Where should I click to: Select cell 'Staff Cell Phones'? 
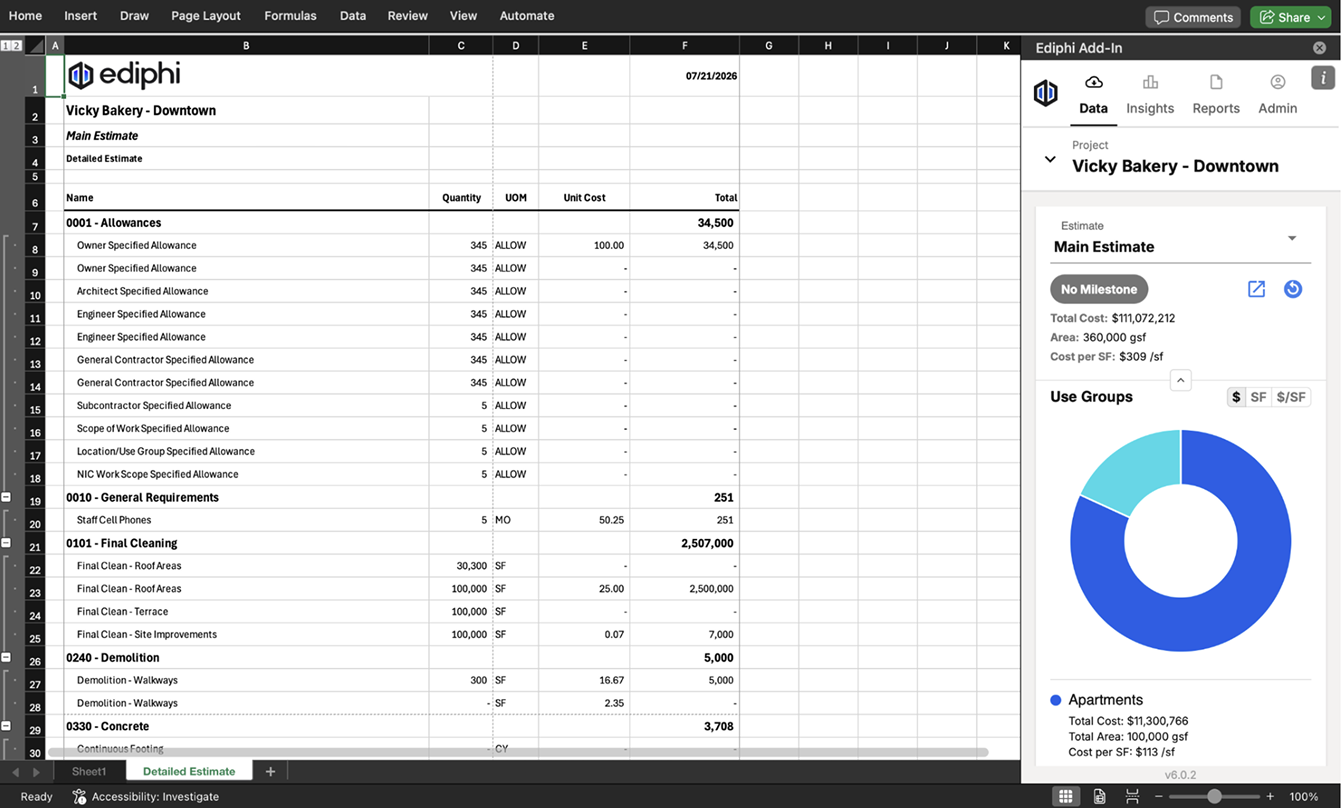pos(246,520)
